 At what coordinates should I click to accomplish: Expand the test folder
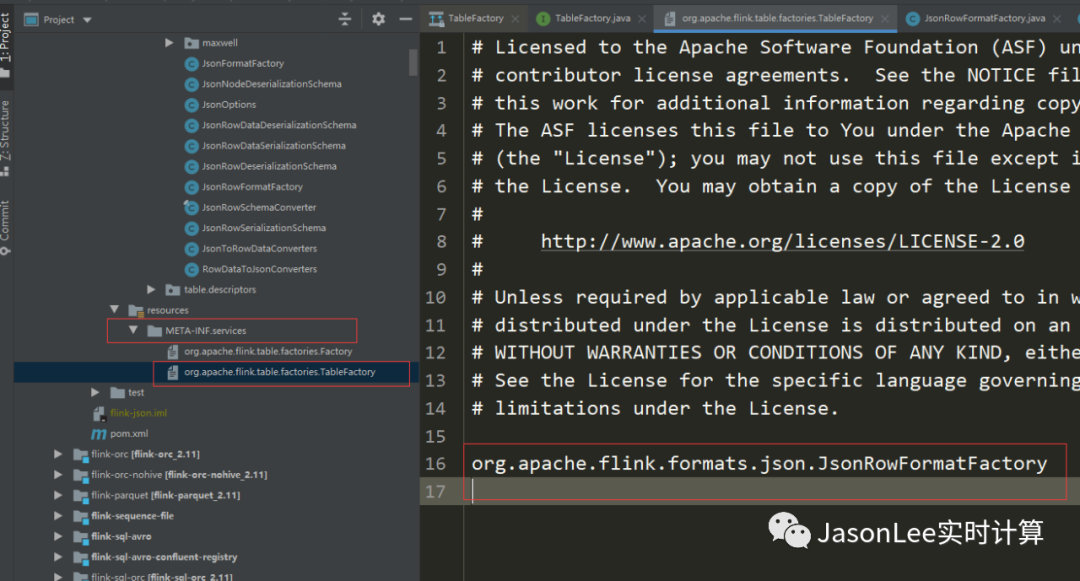point(96,392)
